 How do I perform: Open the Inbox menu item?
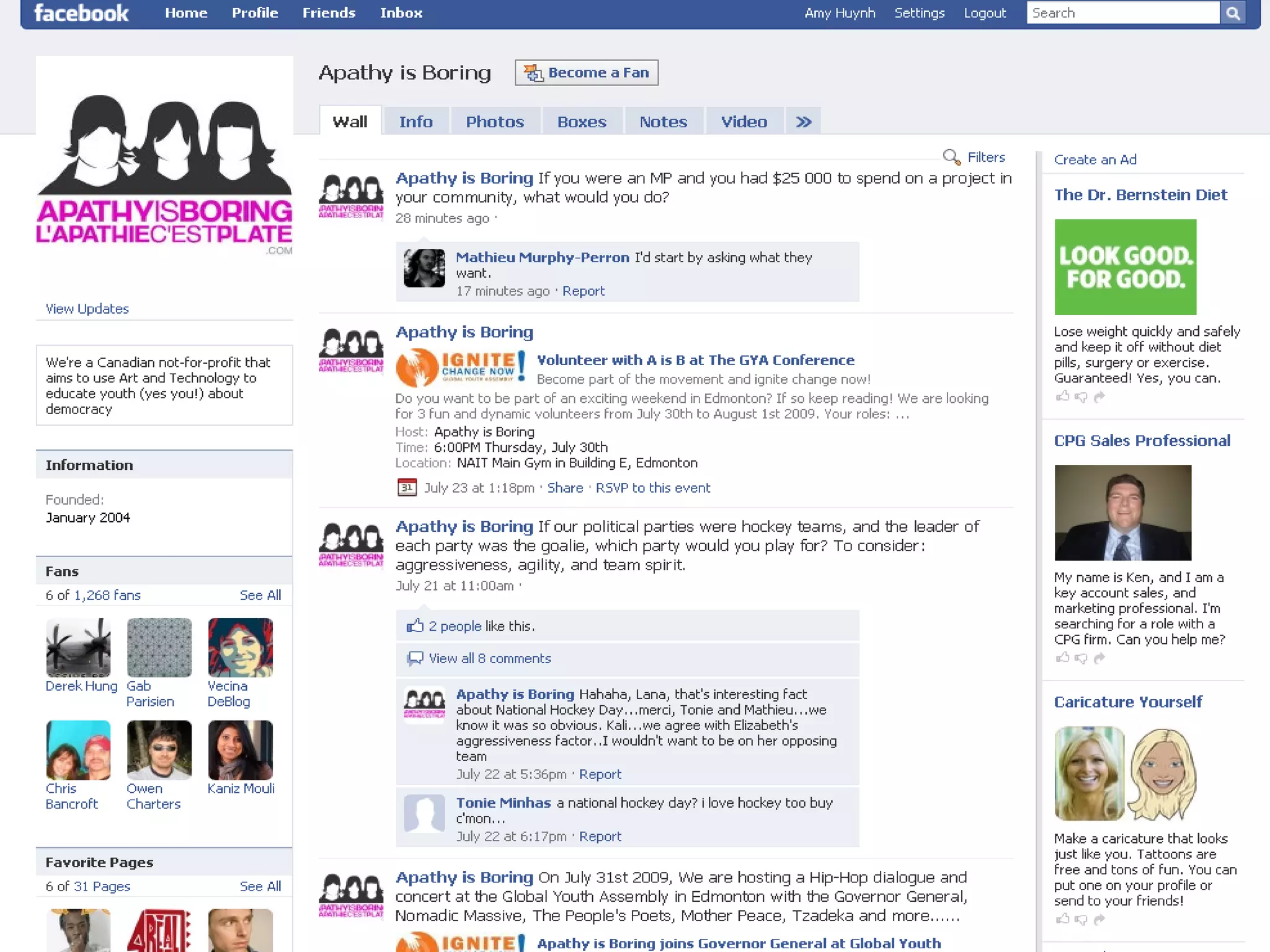coord(401,13)
